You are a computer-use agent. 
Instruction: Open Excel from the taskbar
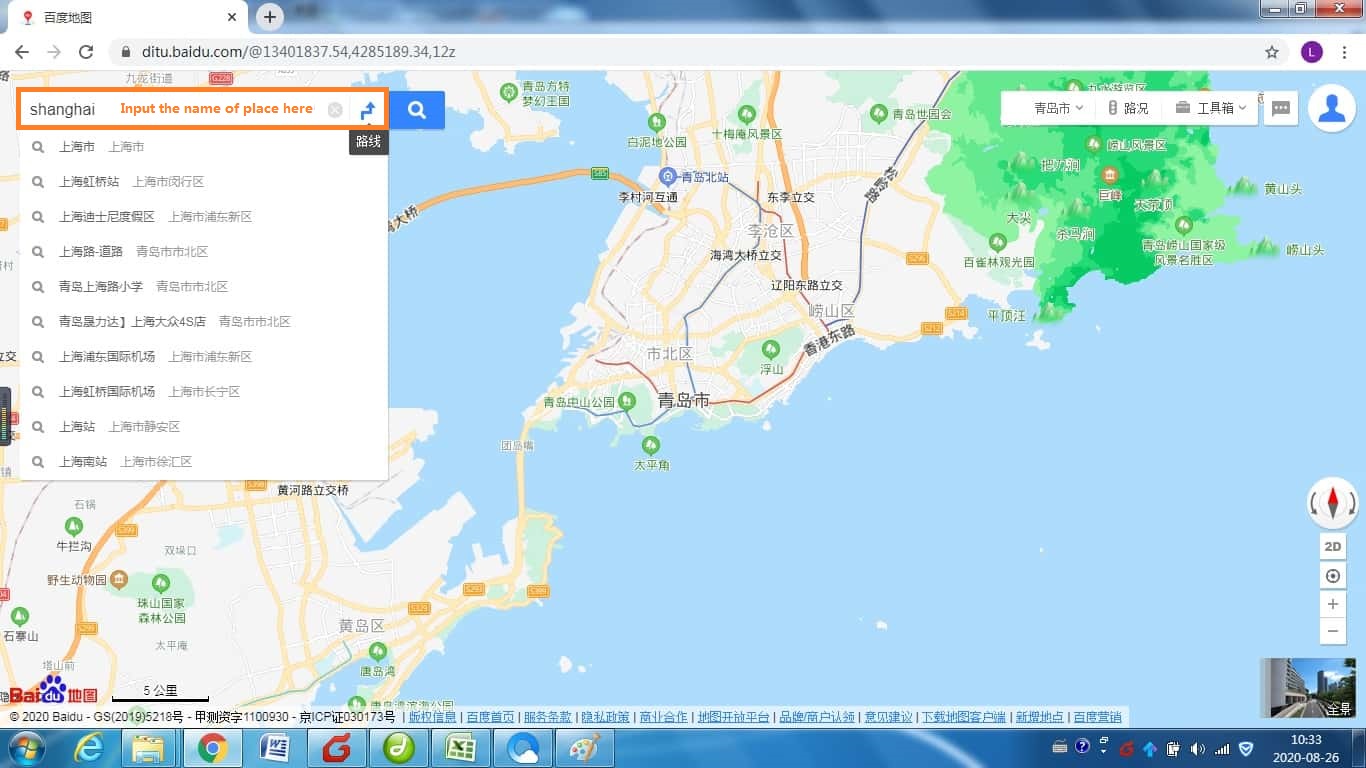(460, 748)
